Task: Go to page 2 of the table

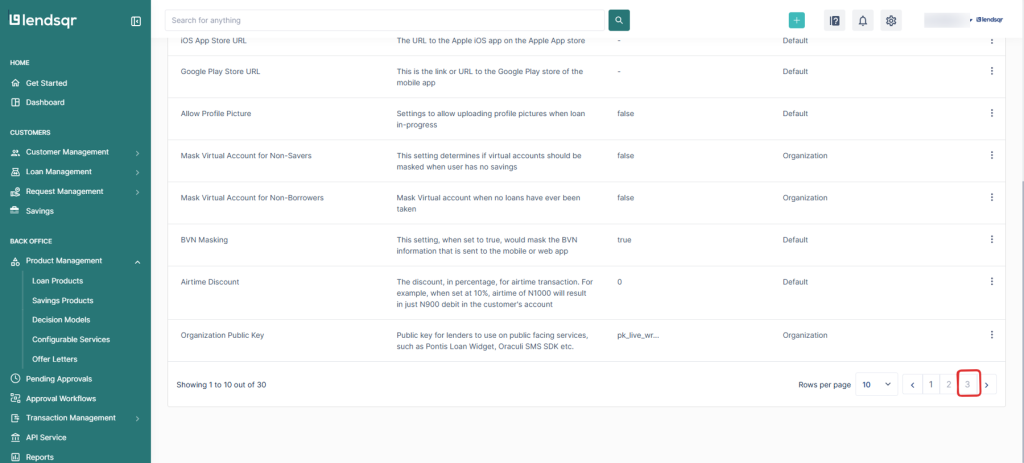Action: coord(949,384)
